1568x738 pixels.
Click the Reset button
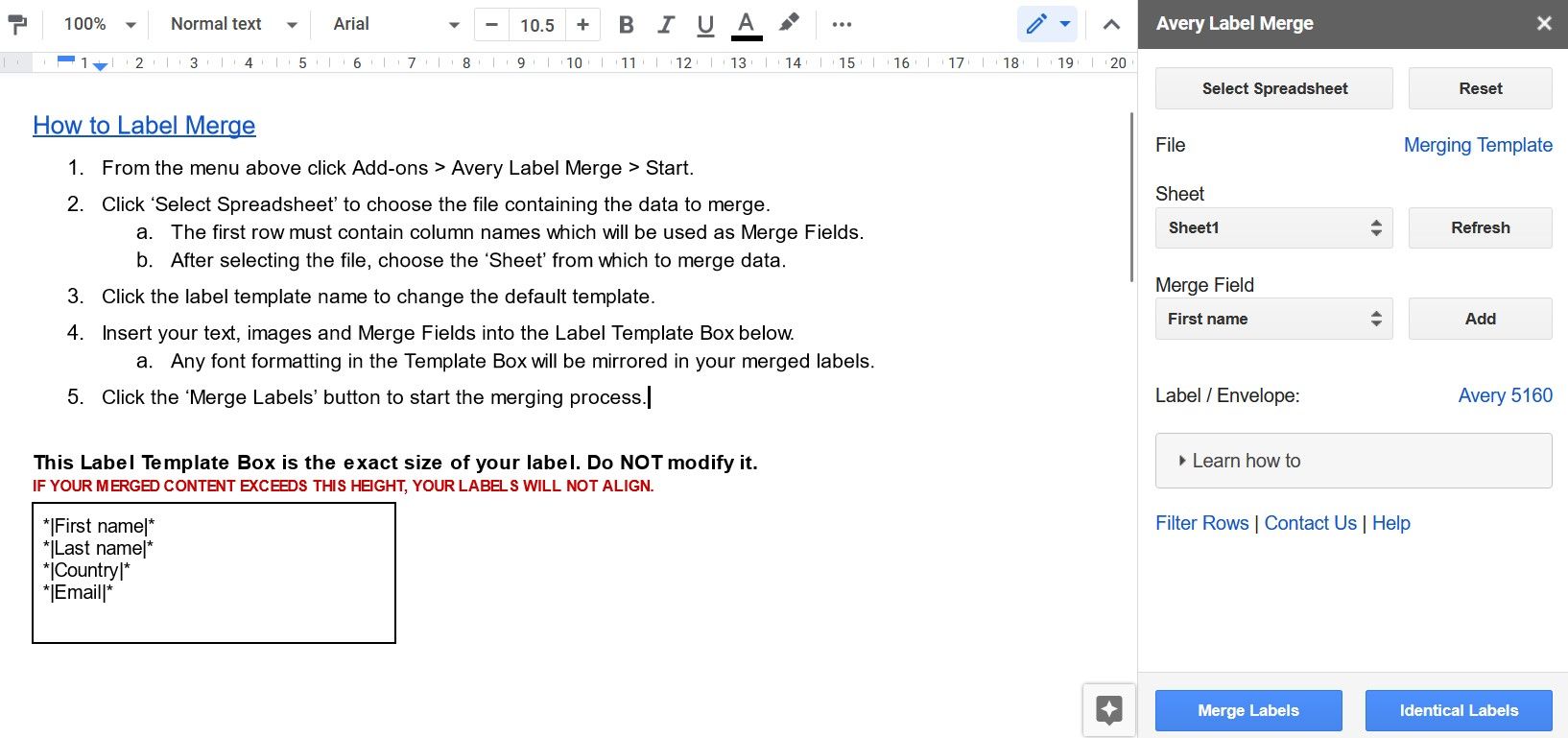1480,88
